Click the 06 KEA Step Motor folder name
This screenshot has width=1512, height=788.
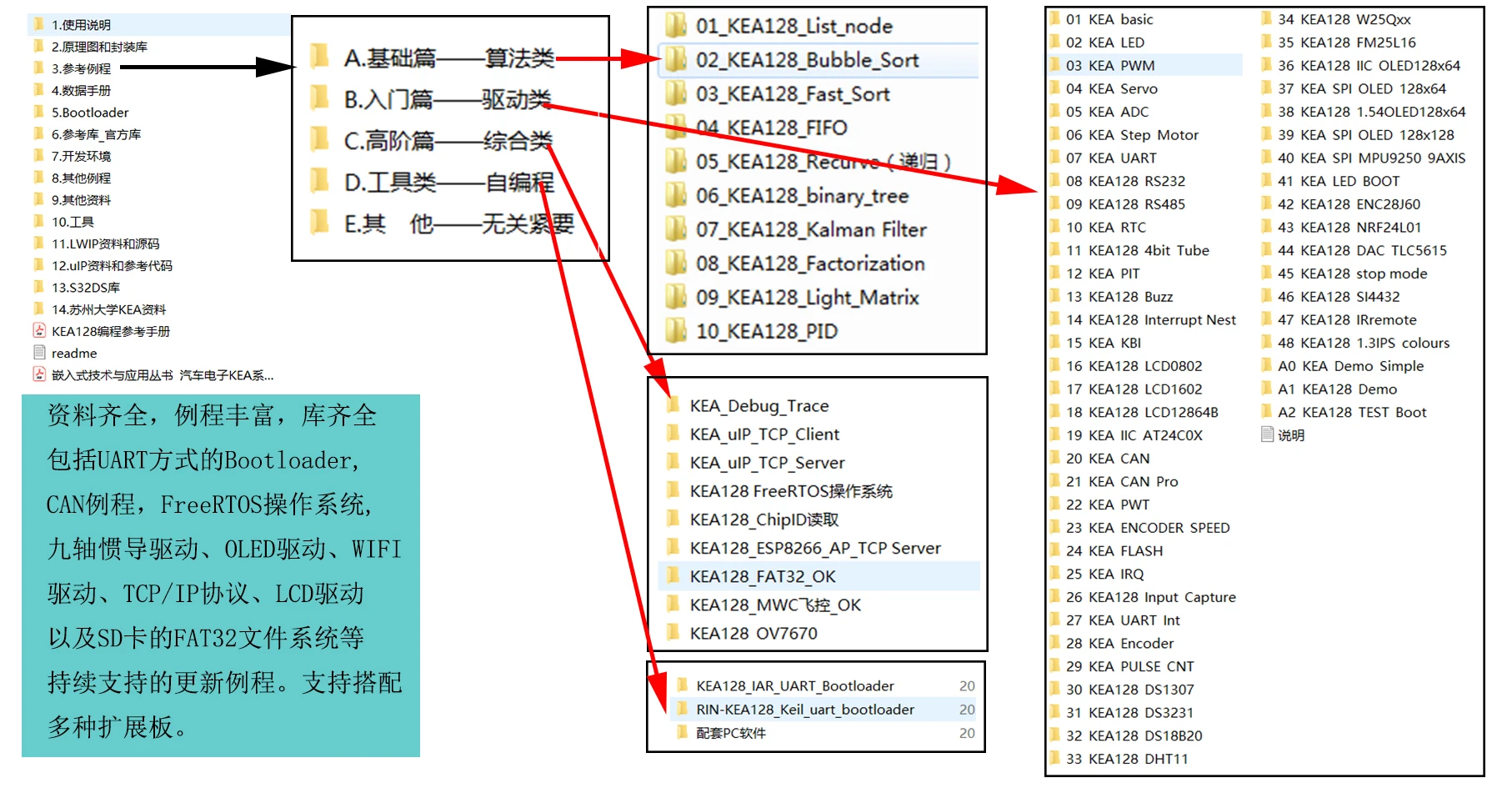[x=1132, y=134]
